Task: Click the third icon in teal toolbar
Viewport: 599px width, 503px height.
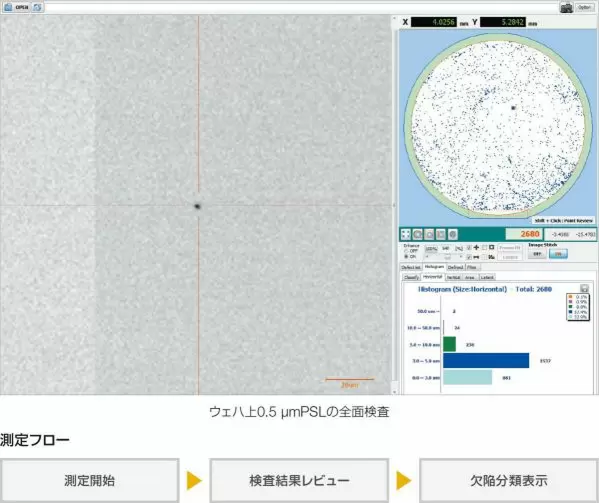Action: (429, 234)
